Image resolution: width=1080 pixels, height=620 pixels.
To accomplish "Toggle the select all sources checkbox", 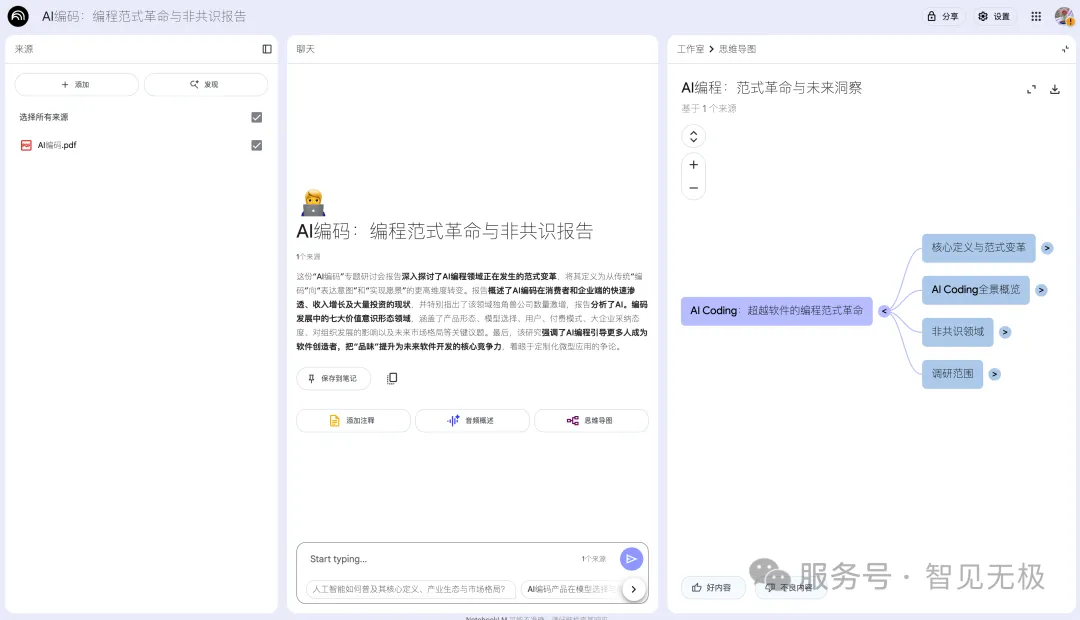I will 257,117.
